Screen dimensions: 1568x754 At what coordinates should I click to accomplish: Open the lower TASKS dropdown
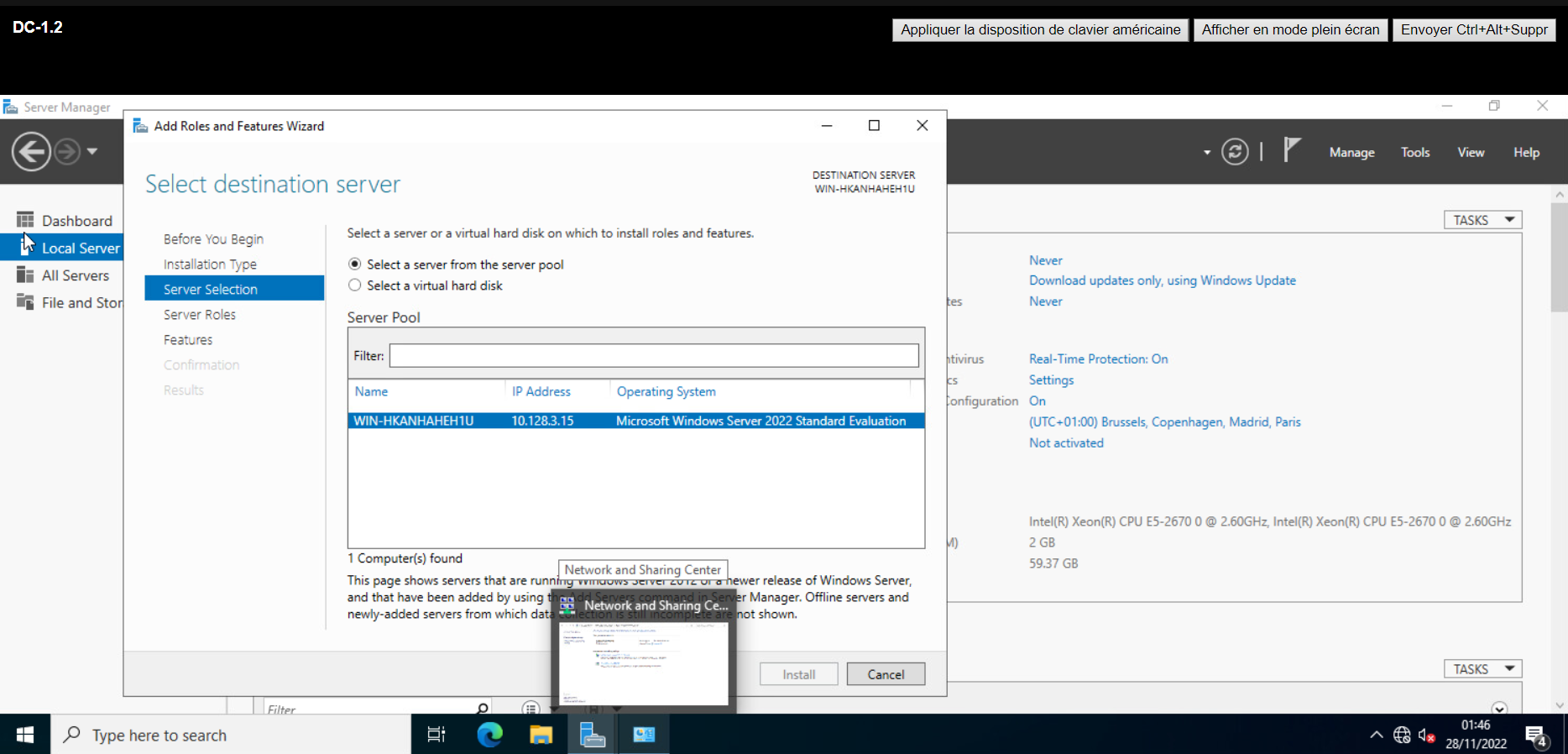tap(1483, 669)
